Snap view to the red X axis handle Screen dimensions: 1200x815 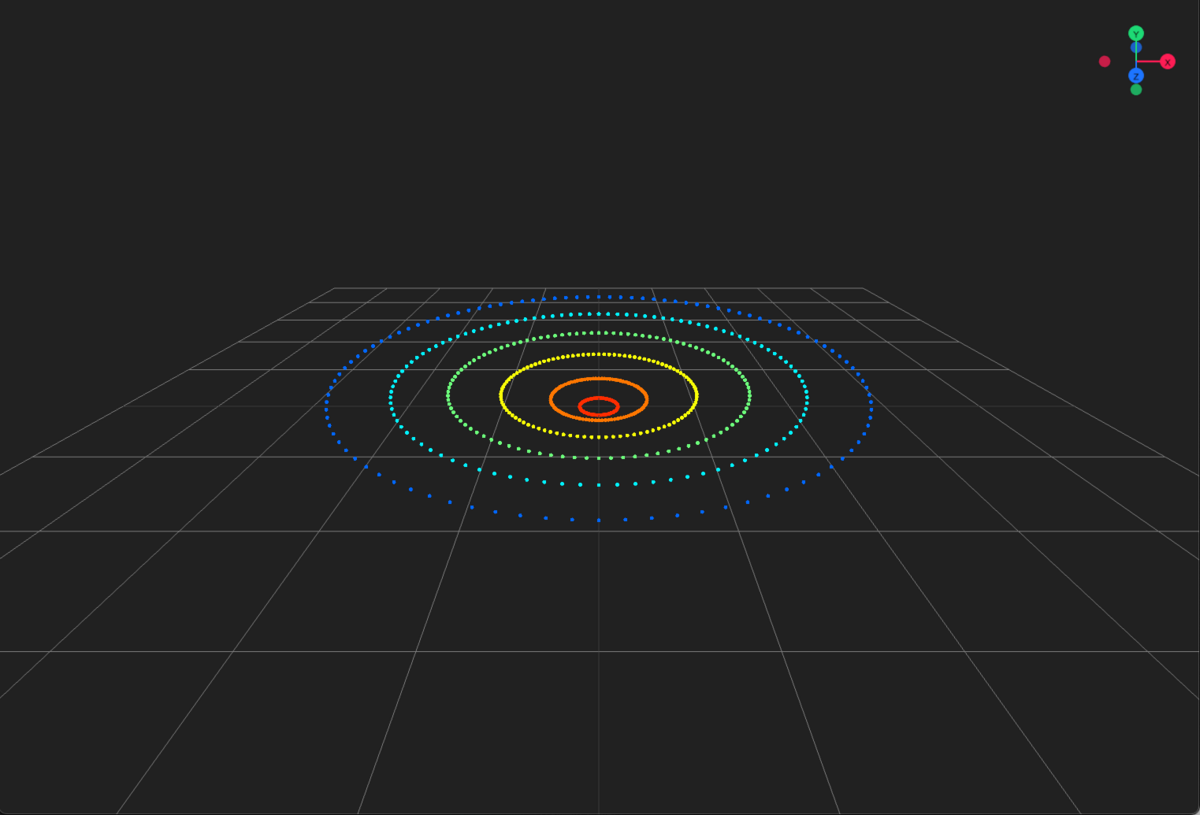pyautogui.click(x=1167, y=62)
